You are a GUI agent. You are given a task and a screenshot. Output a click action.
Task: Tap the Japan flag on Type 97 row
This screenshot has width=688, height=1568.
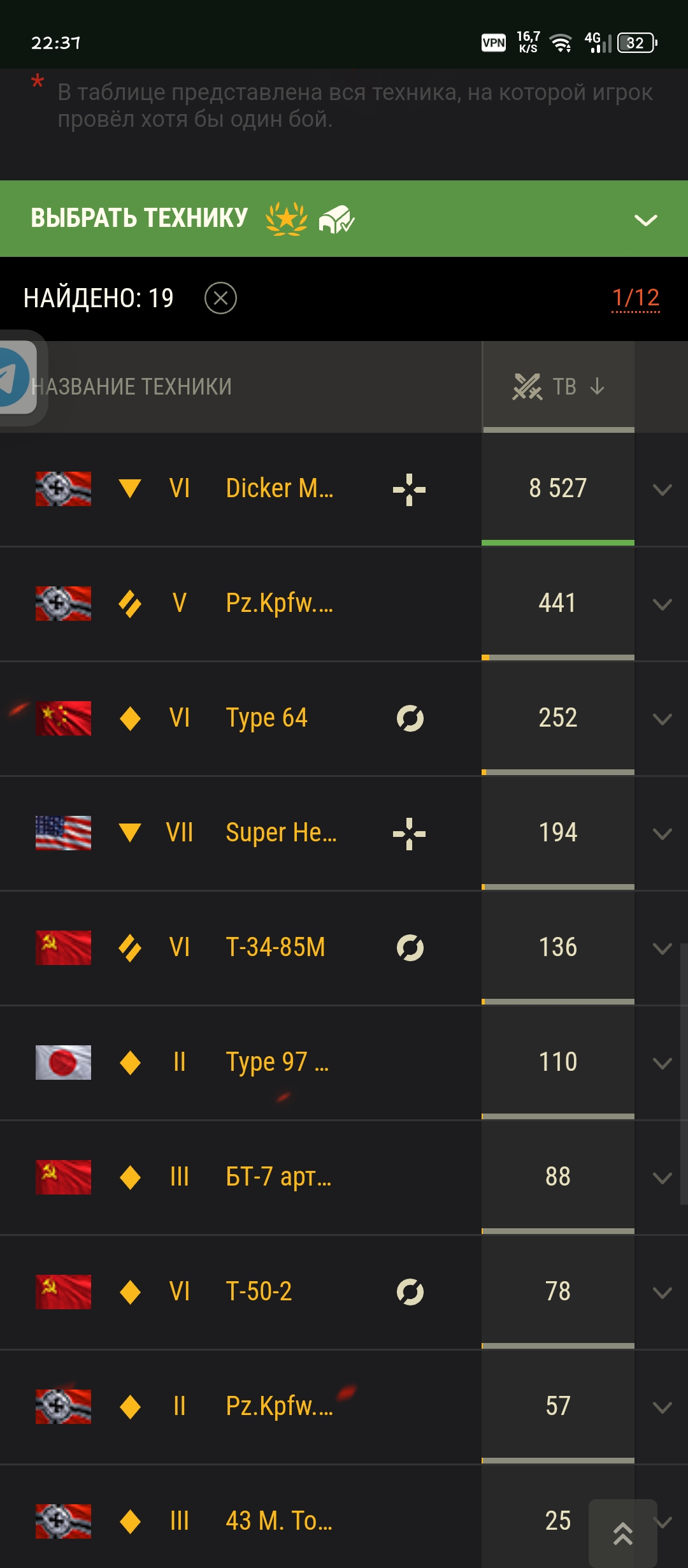coord(63,1063)
